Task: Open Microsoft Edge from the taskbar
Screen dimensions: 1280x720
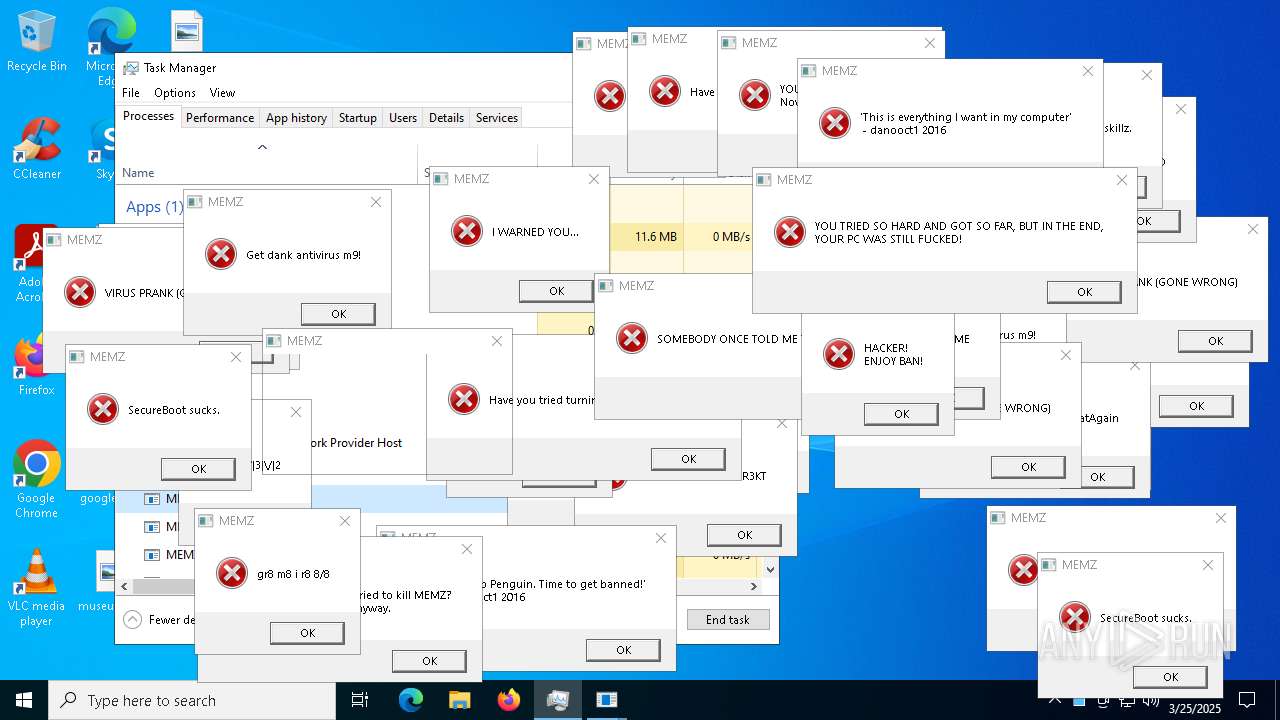Action: [411, 700]
